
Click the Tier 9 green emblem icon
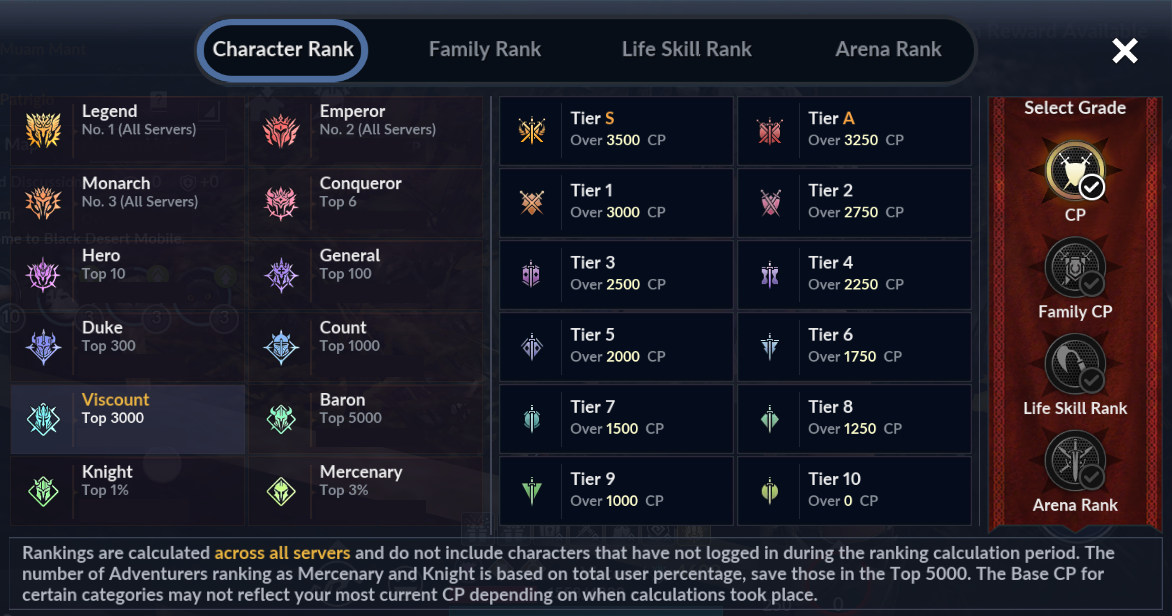click(x=531, y=491)
